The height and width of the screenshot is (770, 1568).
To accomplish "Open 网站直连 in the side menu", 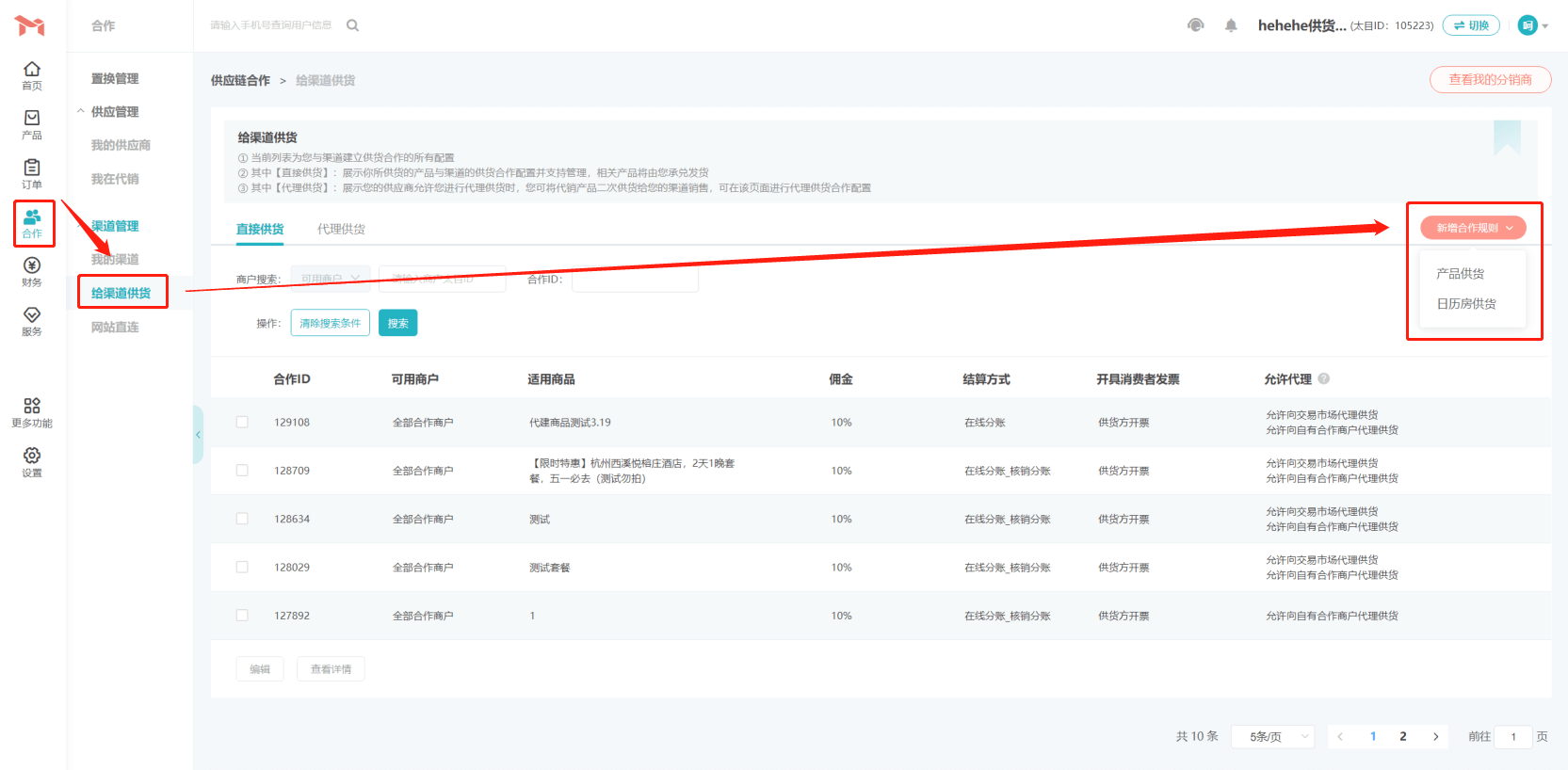I will click(115, 327).
